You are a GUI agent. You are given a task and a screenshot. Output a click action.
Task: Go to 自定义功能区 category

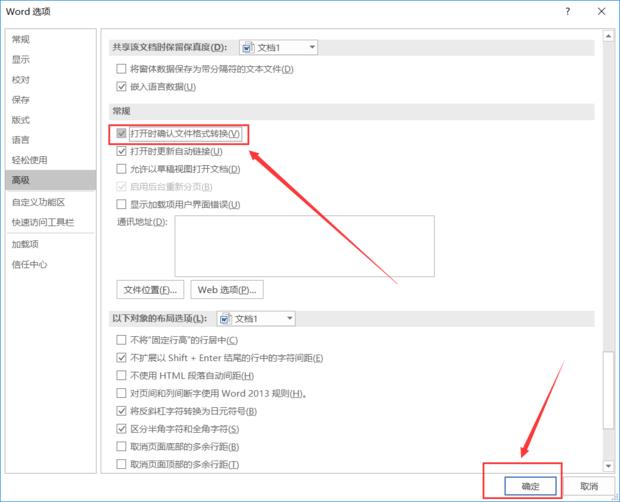point(38,201)
